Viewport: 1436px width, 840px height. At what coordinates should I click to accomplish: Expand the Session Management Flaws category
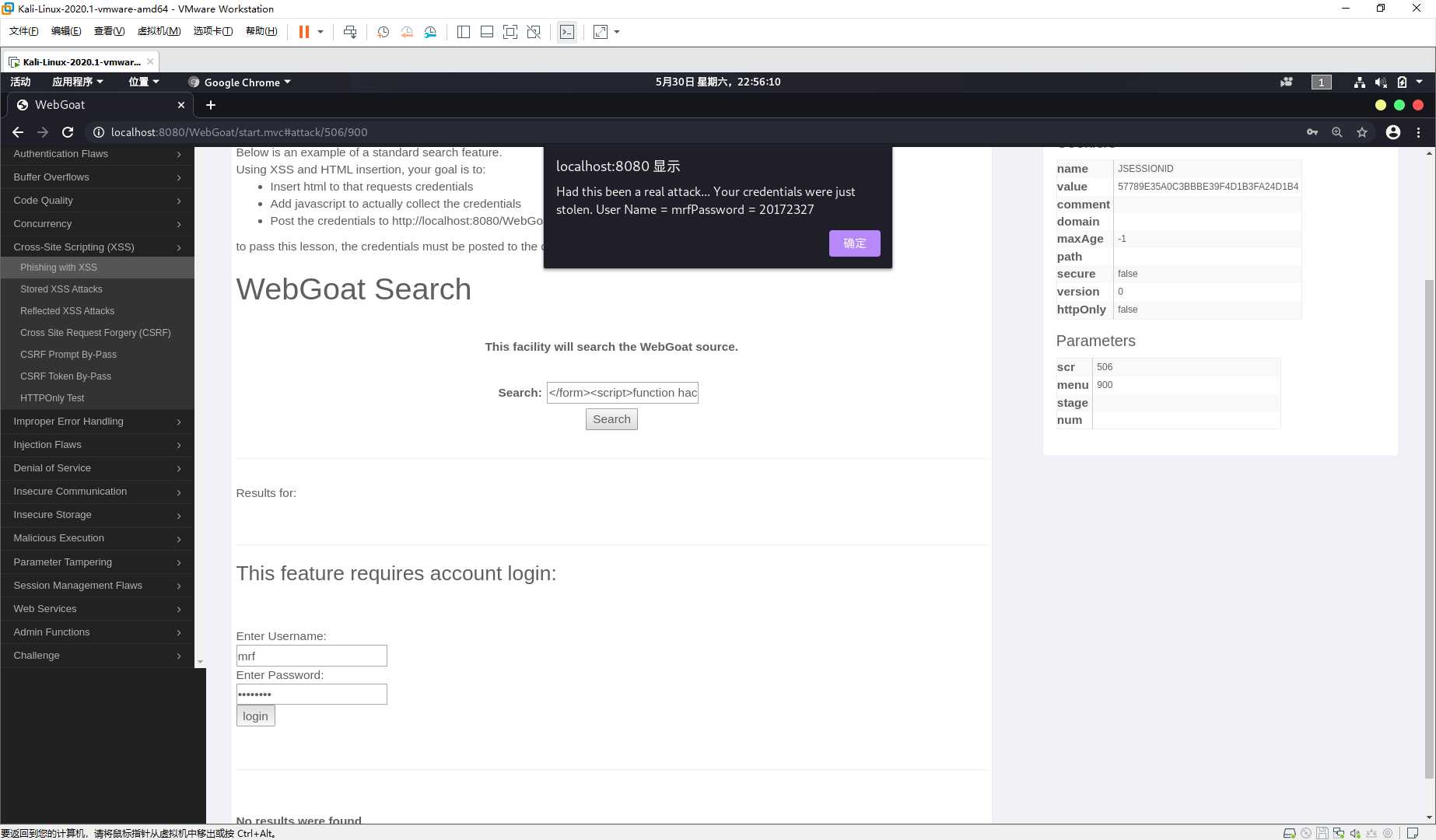click(97, 586)
